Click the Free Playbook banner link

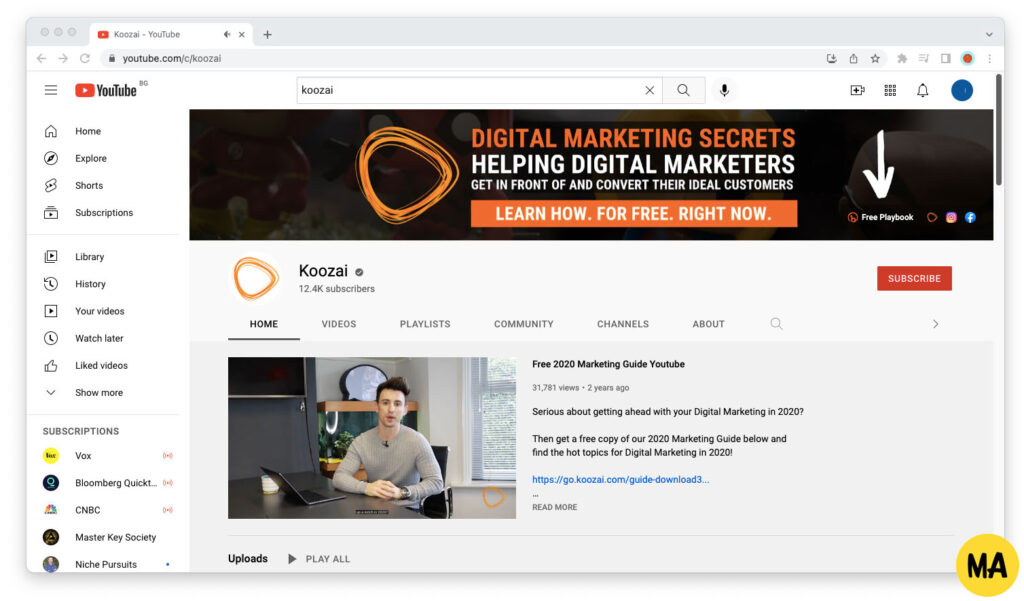(880, 218)
